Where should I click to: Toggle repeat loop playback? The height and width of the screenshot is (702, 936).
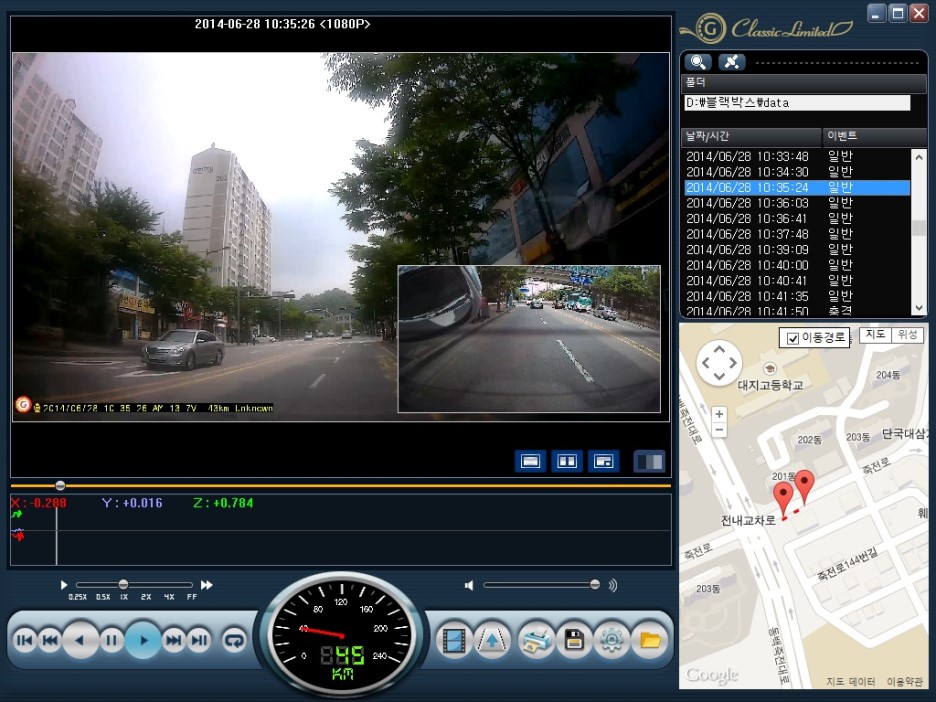(235, 640)
